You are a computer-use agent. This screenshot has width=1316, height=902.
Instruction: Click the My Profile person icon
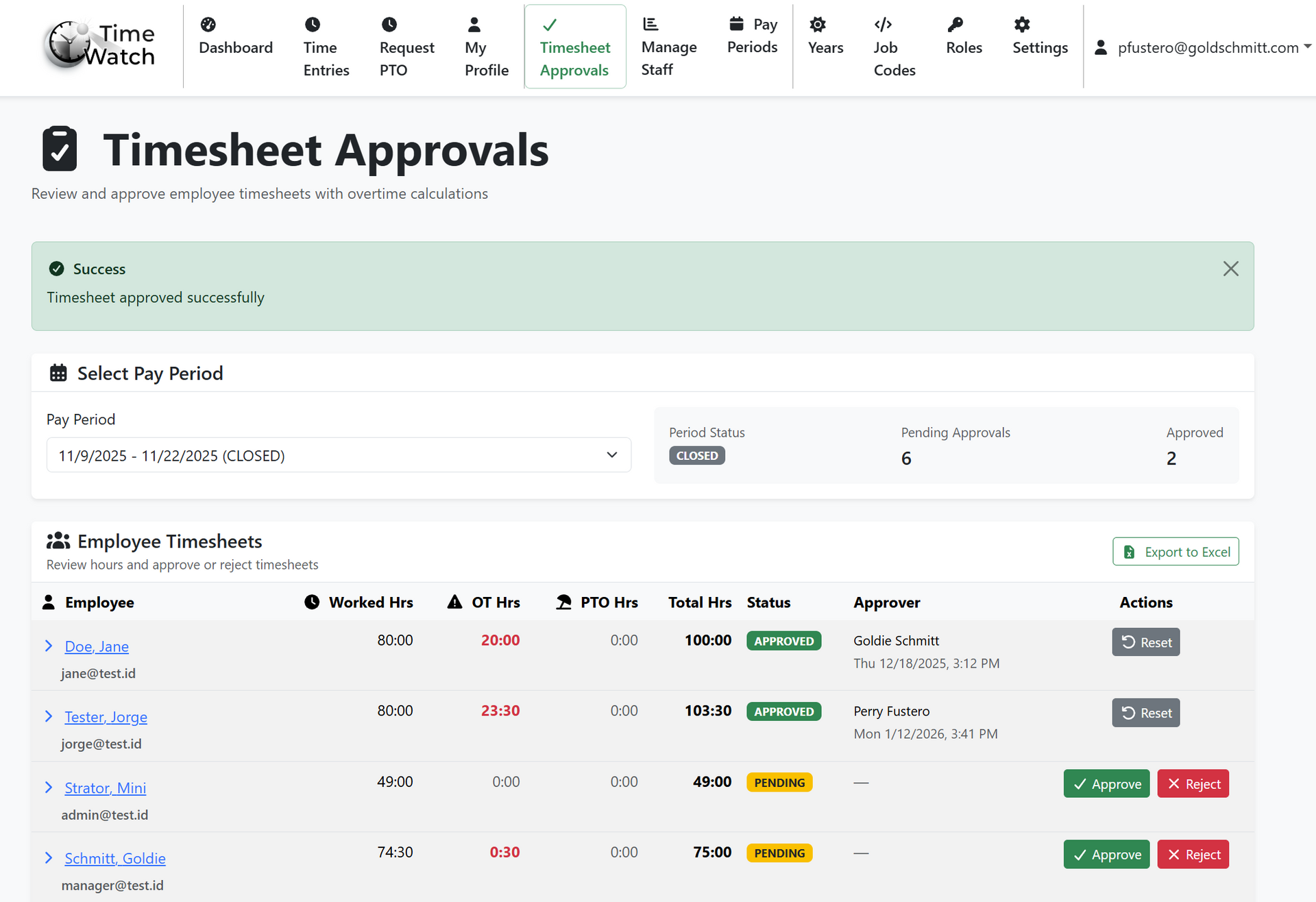[x=474, y=25]
